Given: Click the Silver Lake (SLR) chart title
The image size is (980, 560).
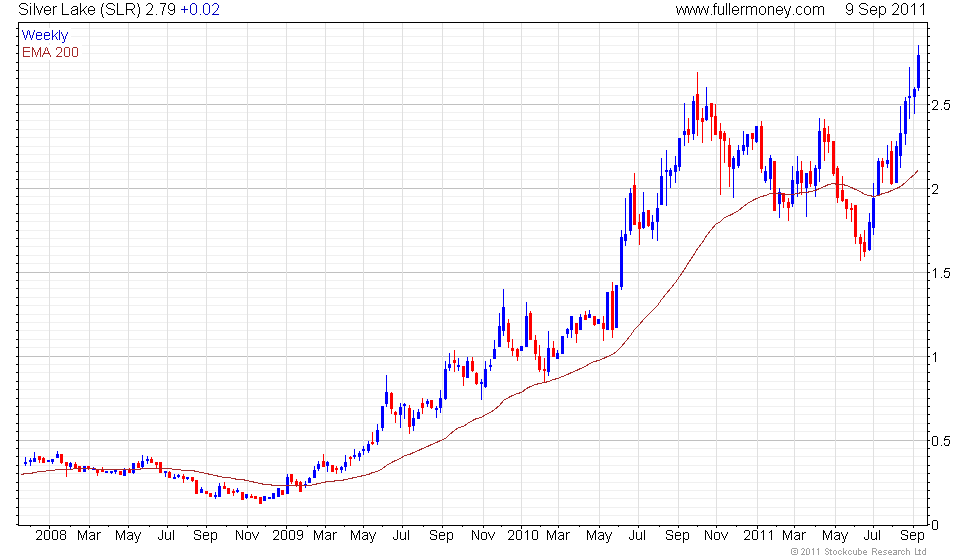Looking at the screenshot, I should (80, 10).
